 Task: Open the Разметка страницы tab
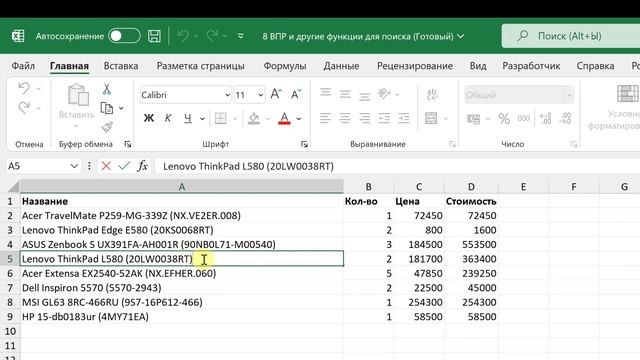pos(200,66)
